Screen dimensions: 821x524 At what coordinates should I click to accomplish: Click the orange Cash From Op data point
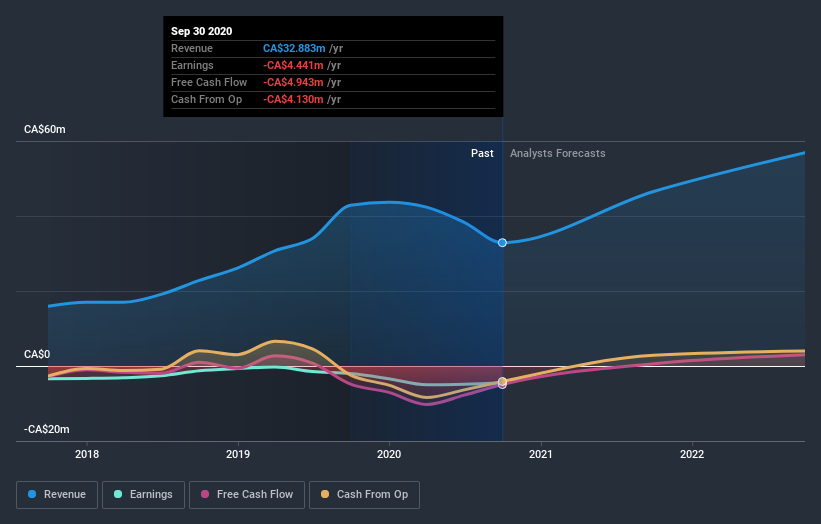502,381
